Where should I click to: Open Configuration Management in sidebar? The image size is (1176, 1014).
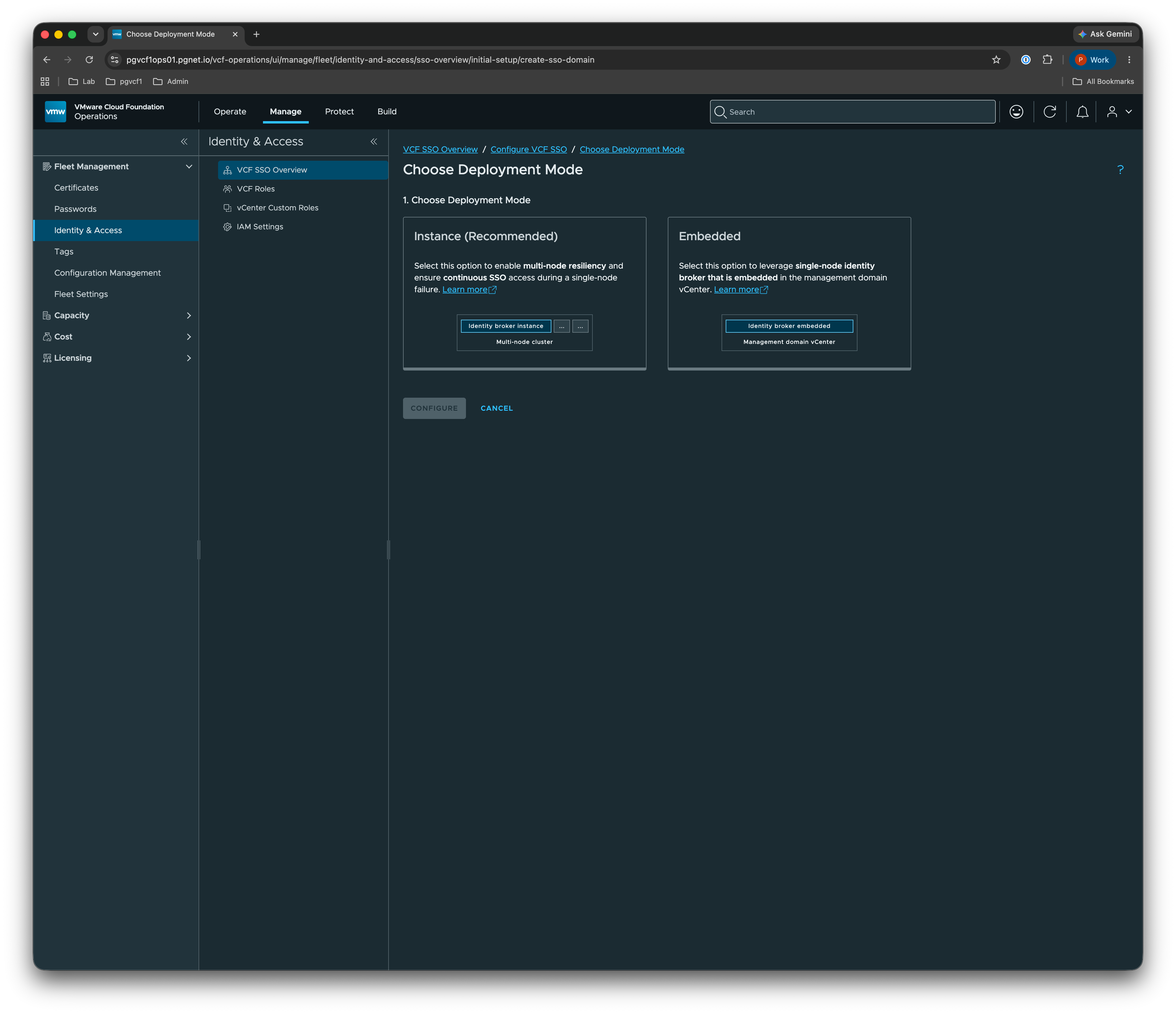click(107, 273)
